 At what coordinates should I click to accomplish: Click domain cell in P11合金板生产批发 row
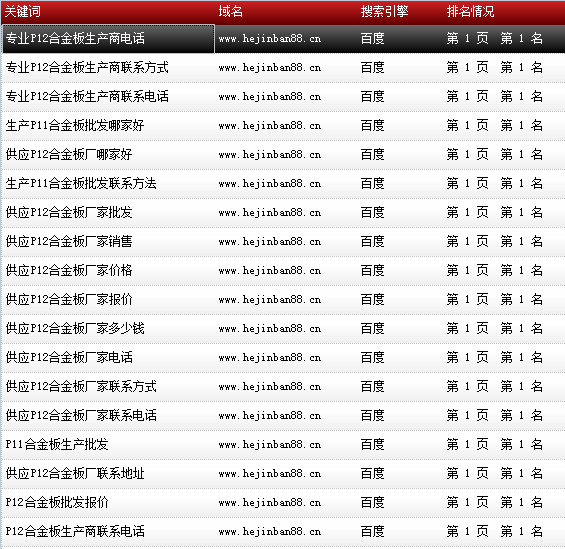tap(270, 445)
